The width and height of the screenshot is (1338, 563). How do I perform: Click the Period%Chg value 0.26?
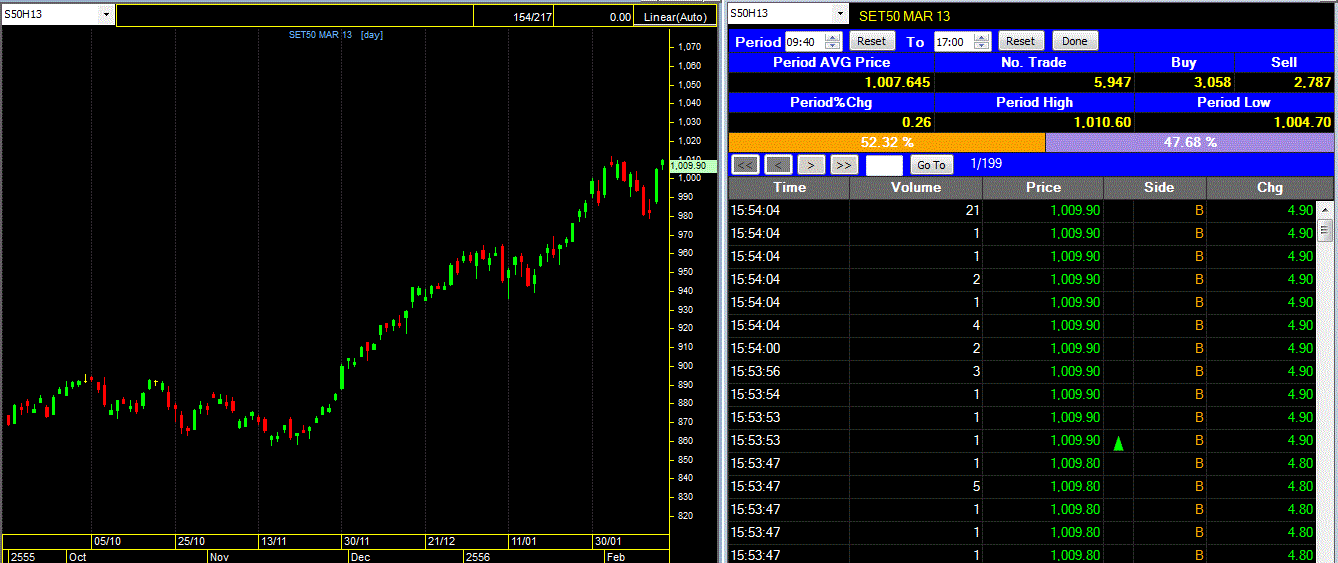coord(917,122)
